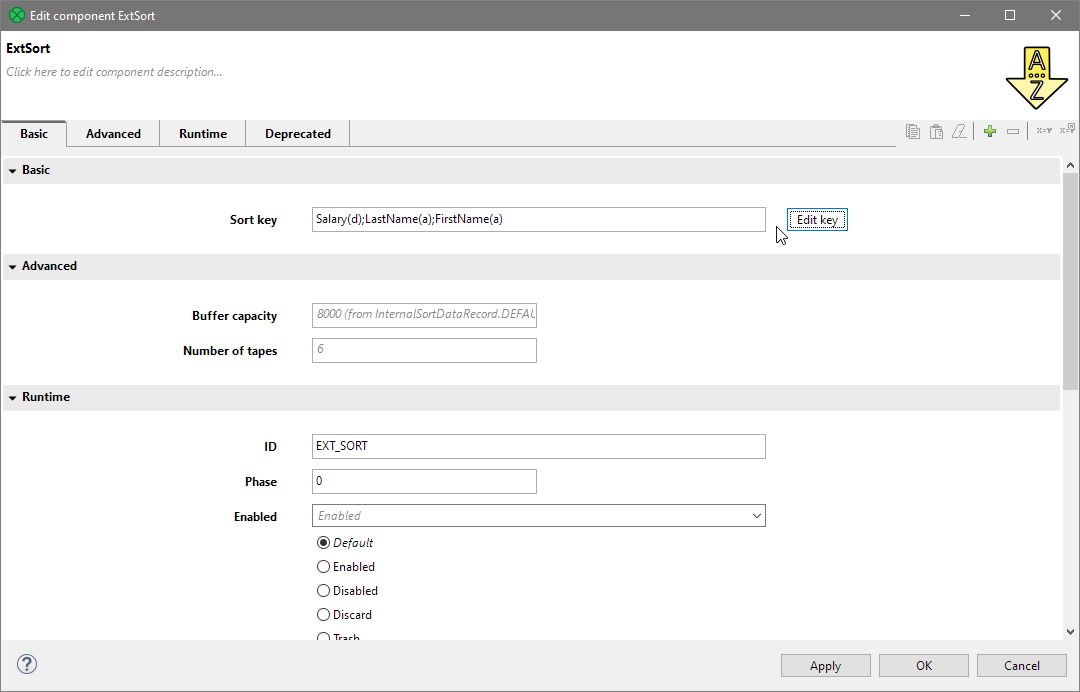Image resolution: width=1080 pixels, height=692 pixels.
Task: Collapse the Runtime section header
Action: pos(46,397)
